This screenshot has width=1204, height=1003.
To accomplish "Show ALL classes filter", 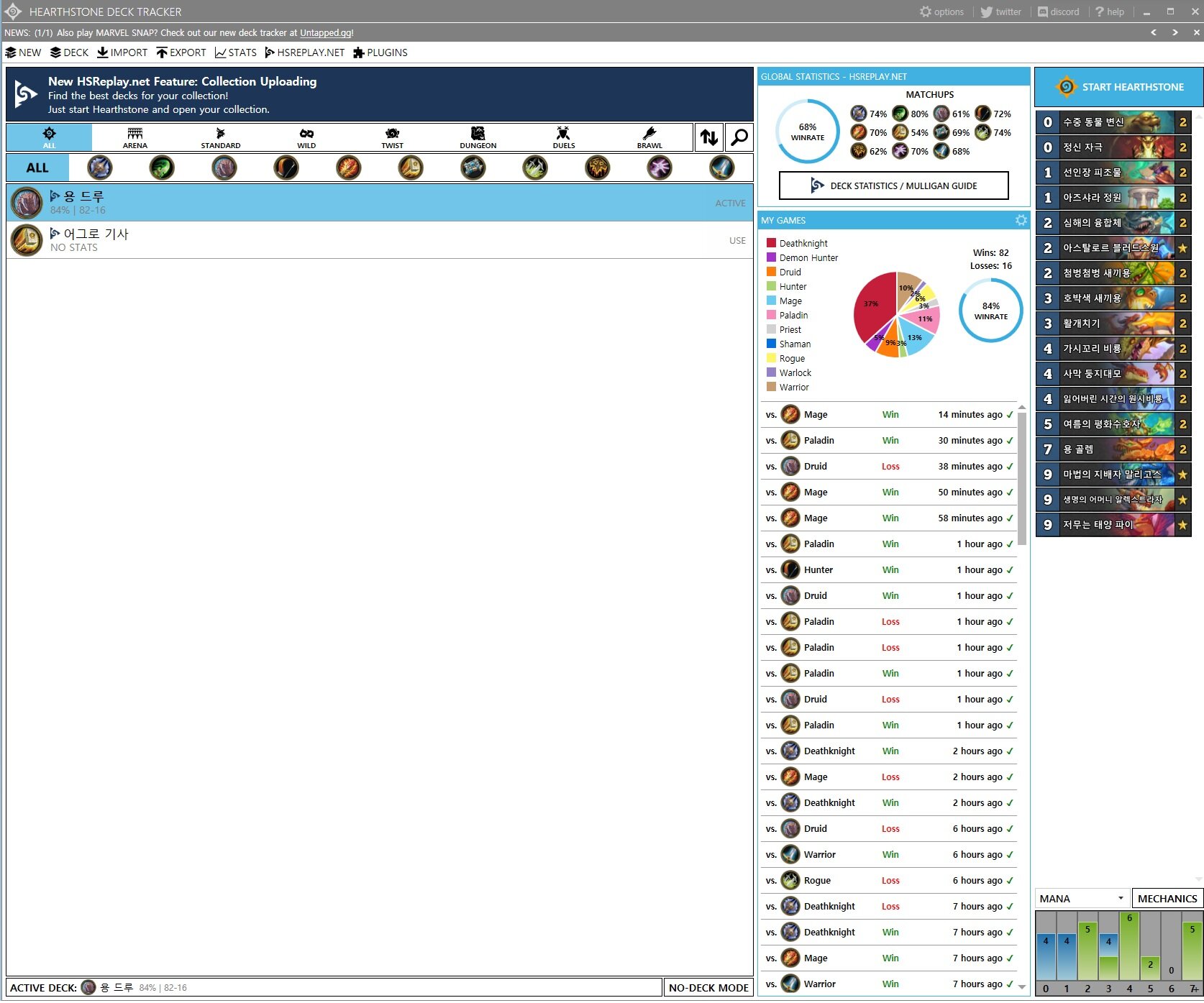I will point(37,168).
